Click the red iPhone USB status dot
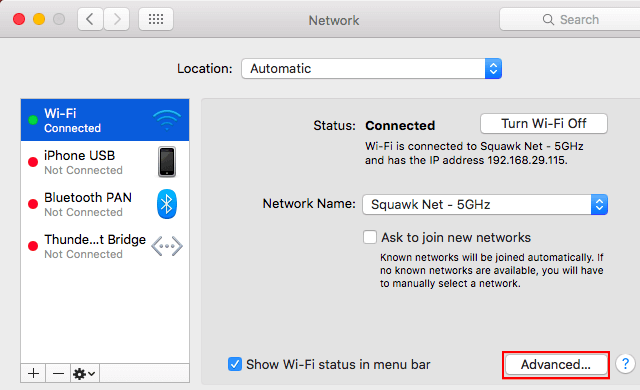The height and width of the screenshot is (390, 640). pyautogui.click(x=33, y=162)
